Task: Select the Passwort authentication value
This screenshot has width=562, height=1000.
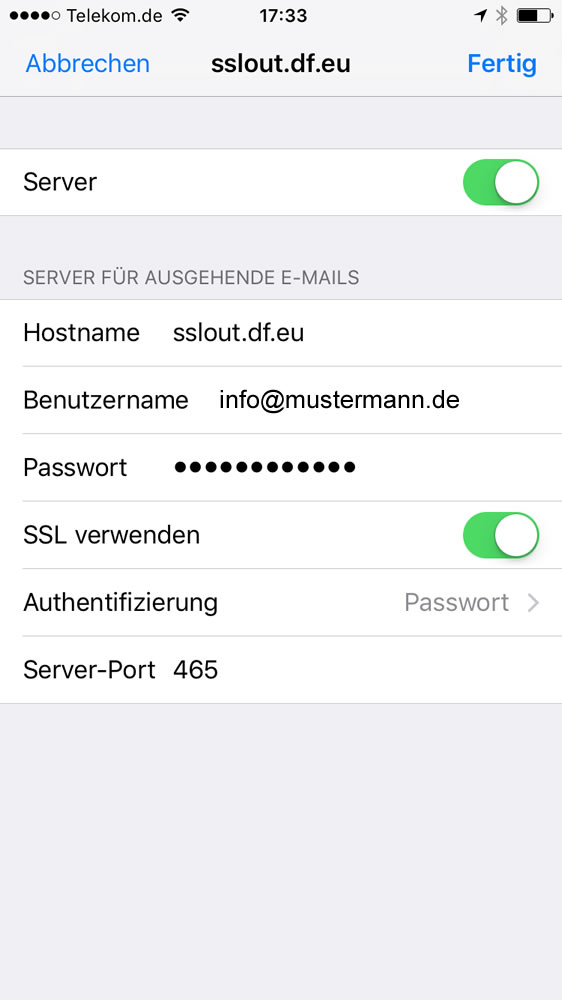Action: pos(456,603)
